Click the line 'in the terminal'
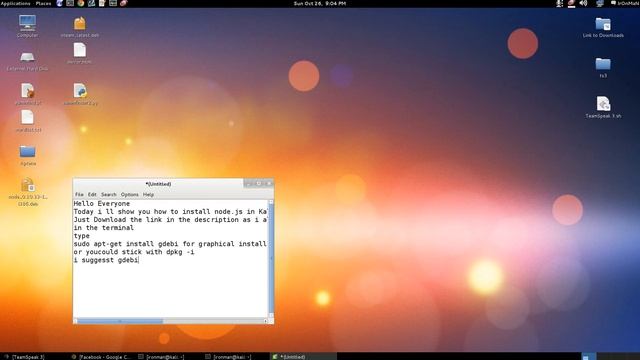 [104, 228]
